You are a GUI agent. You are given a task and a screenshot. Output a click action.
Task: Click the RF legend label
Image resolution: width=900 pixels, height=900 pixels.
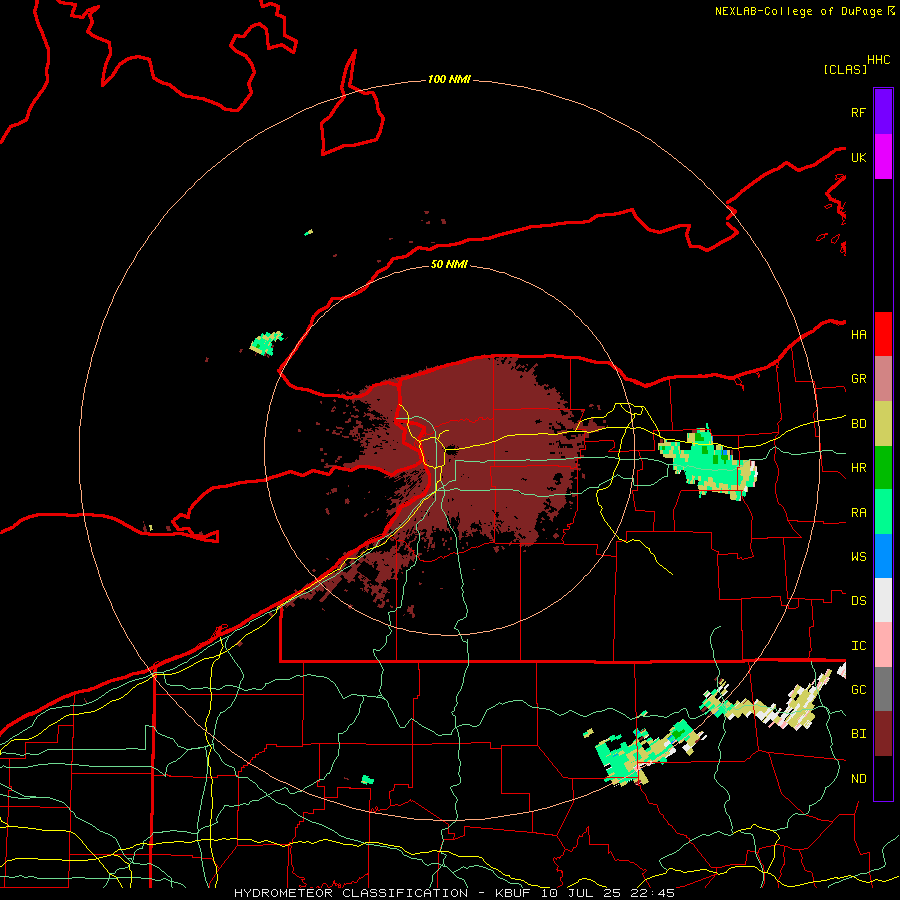[x=858, y=112]
